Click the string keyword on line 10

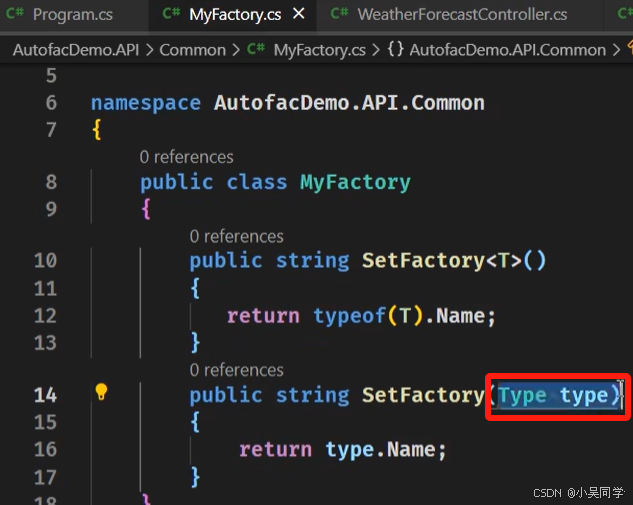pos(312,261)
